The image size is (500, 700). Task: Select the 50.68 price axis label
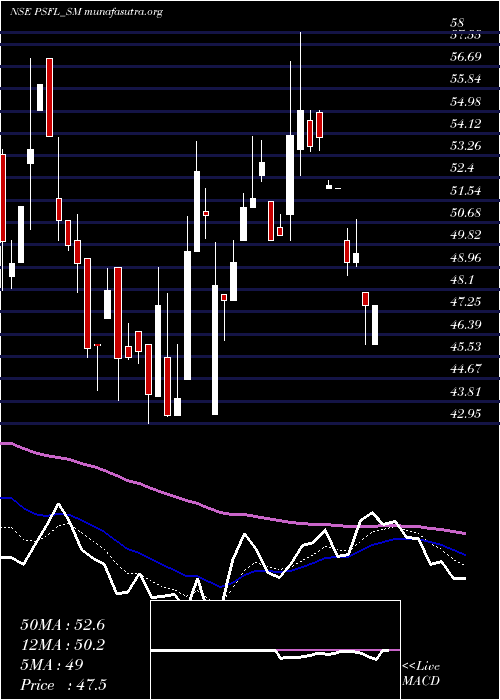point(466,213)
